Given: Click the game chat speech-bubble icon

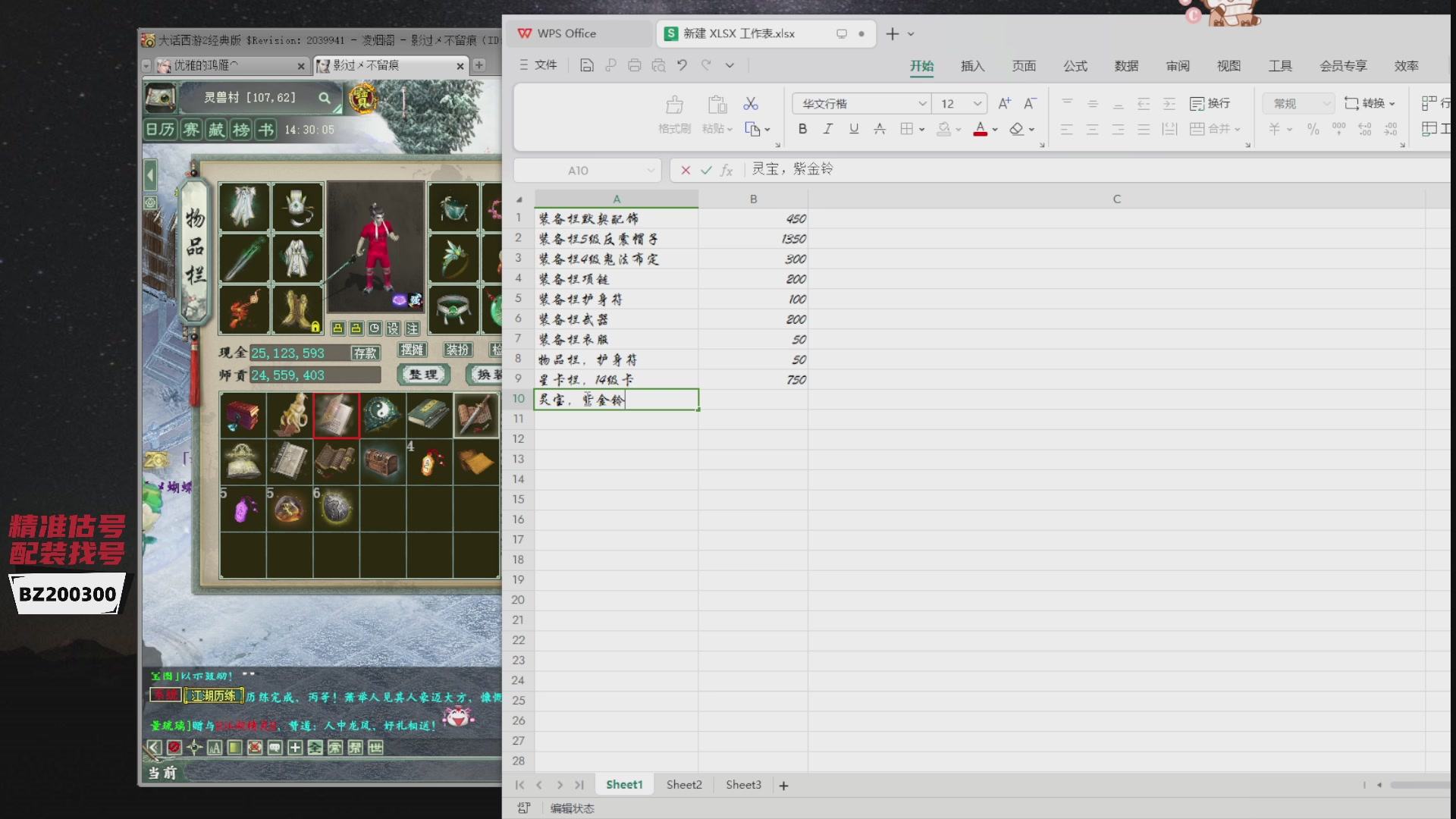Looking at the screenshot, I should click(275, 748).
